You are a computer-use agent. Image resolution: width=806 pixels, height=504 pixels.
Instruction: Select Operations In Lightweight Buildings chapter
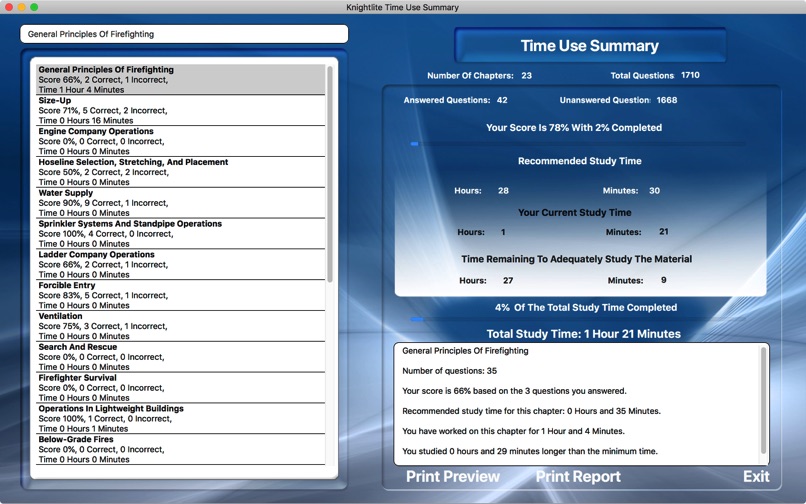coord(180,419)
